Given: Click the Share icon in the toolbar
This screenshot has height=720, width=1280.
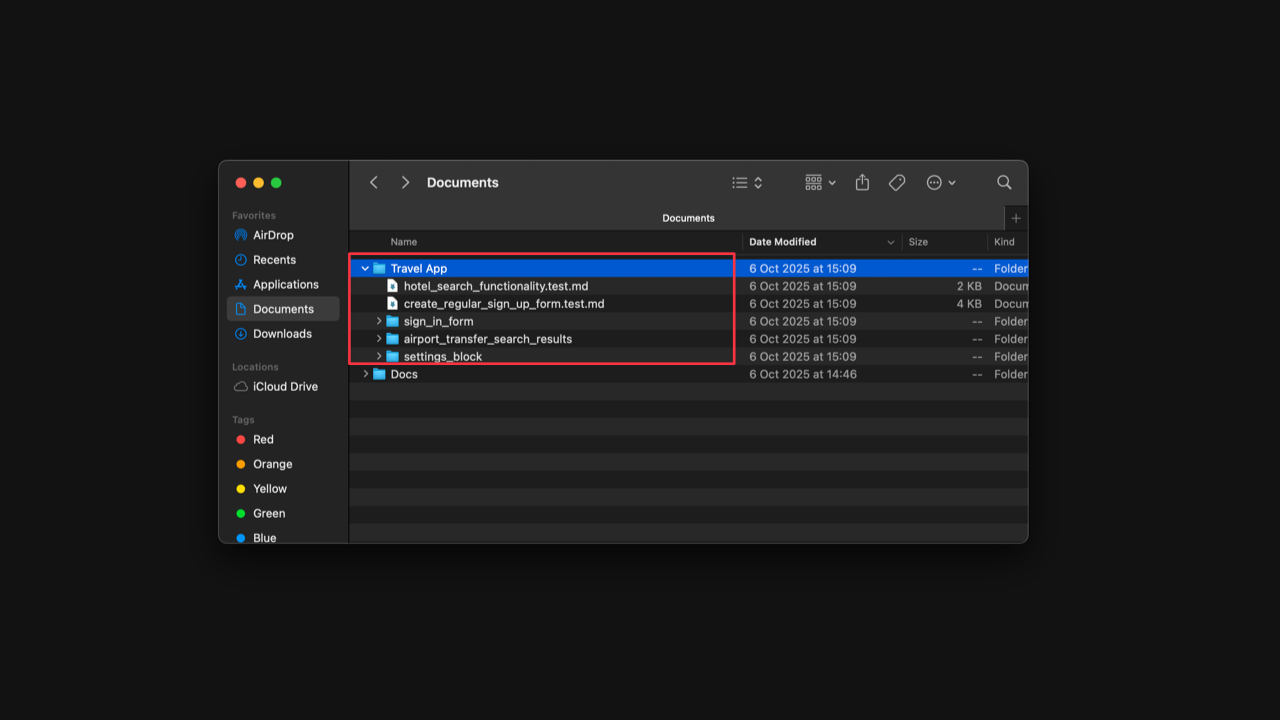Looking at the screenshot, I should pyautogui.click(x=861, y=182).
